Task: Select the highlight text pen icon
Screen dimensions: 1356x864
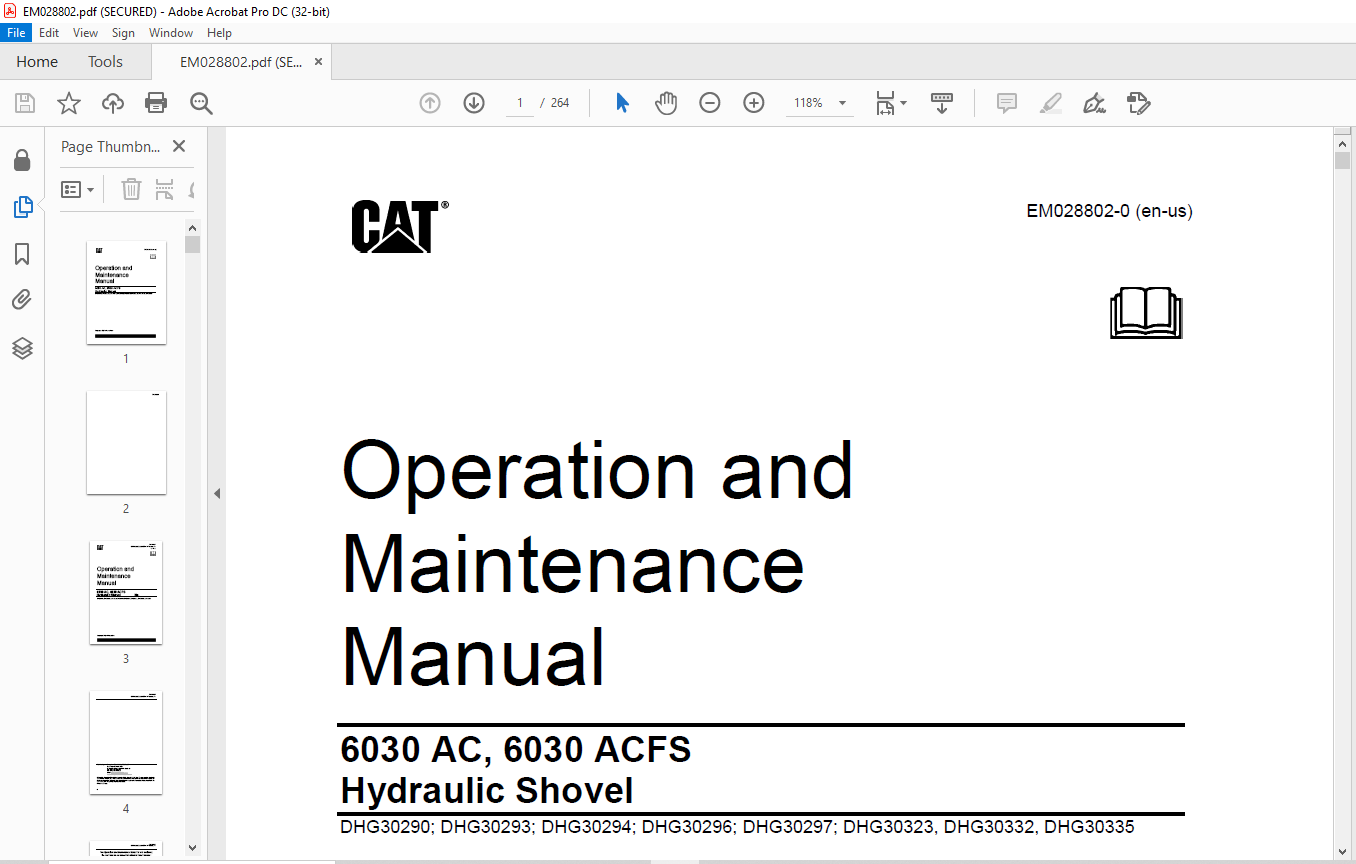Action: (x=1050, y=103)
